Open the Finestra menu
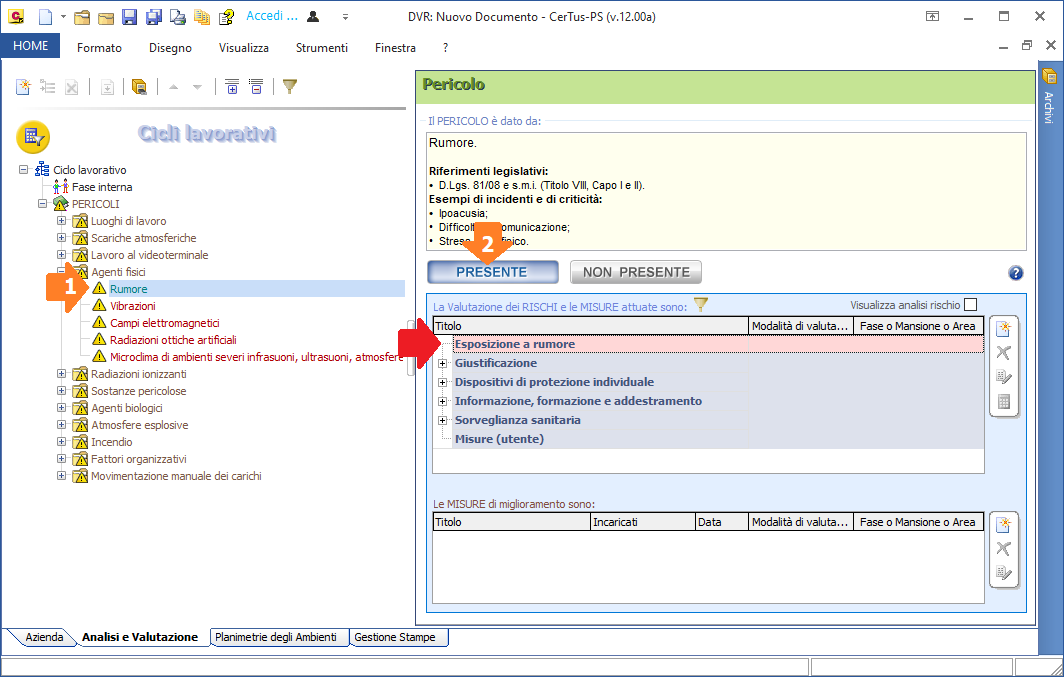The image size is (1064, 677). click(395, 47)
